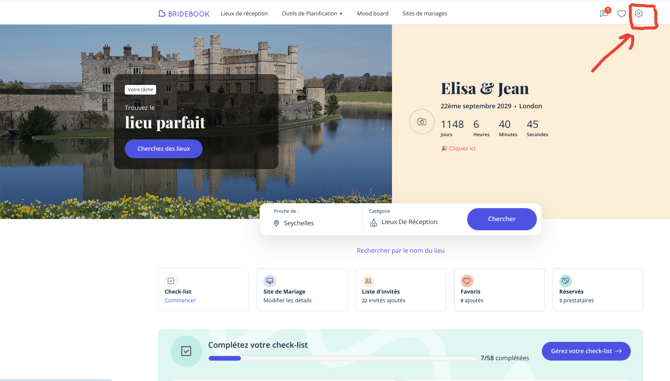Open Lieux de réception menu
This screenshot has width=670, height=381.
(244, 14)
